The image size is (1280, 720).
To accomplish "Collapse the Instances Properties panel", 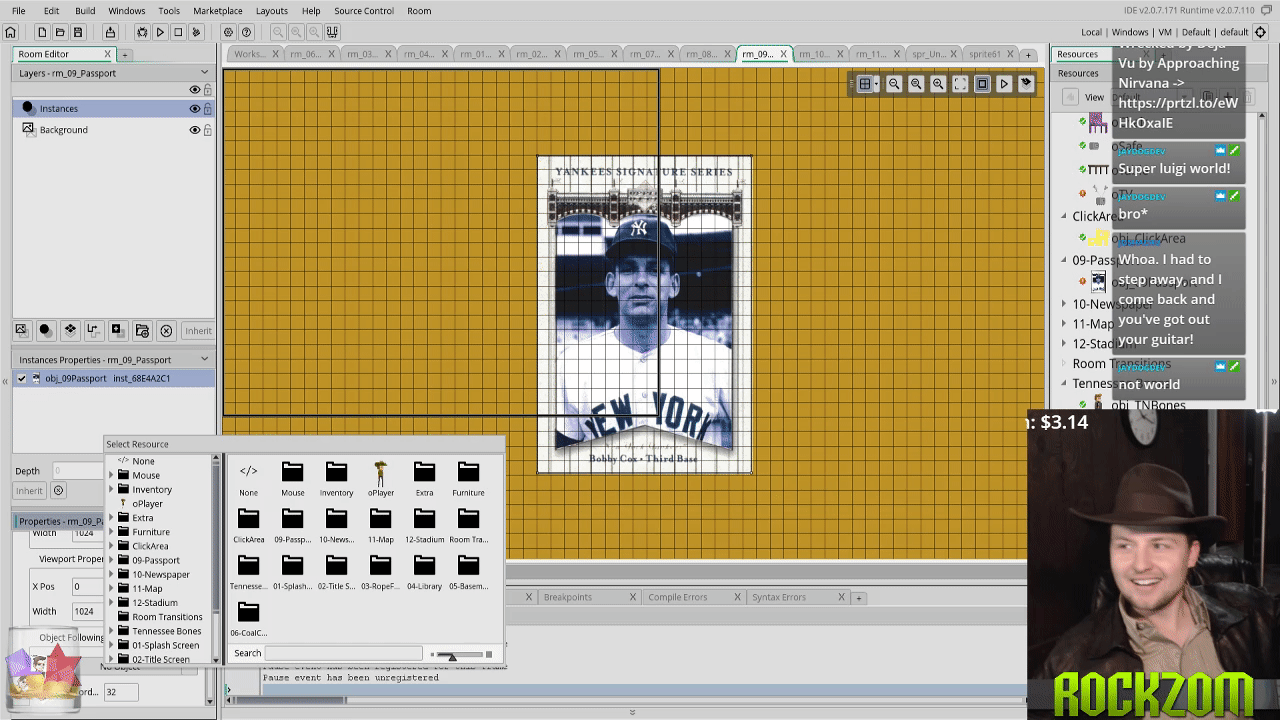I will click(x=205, y=359).
